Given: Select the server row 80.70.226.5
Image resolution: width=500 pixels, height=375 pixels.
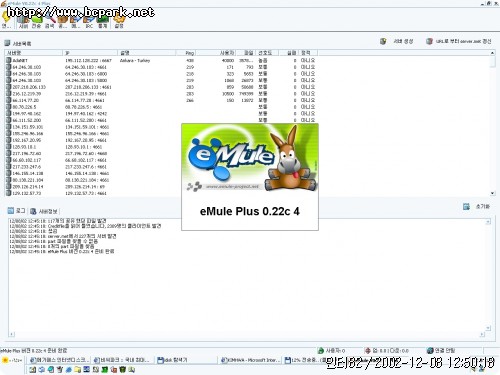Looking at the screenshot, I should pyautogui.click(x=161, y=107).
